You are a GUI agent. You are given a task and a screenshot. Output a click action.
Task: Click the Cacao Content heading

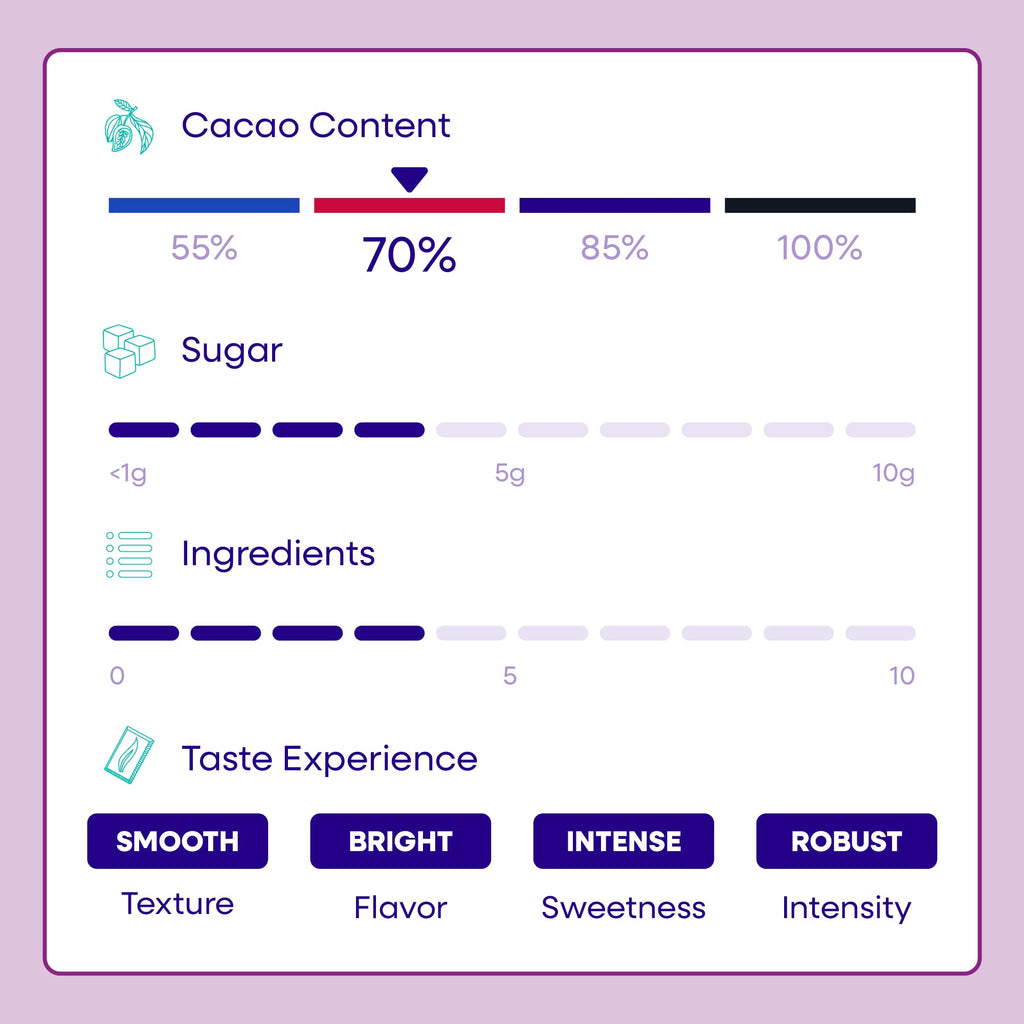click(x=316, y=125)
